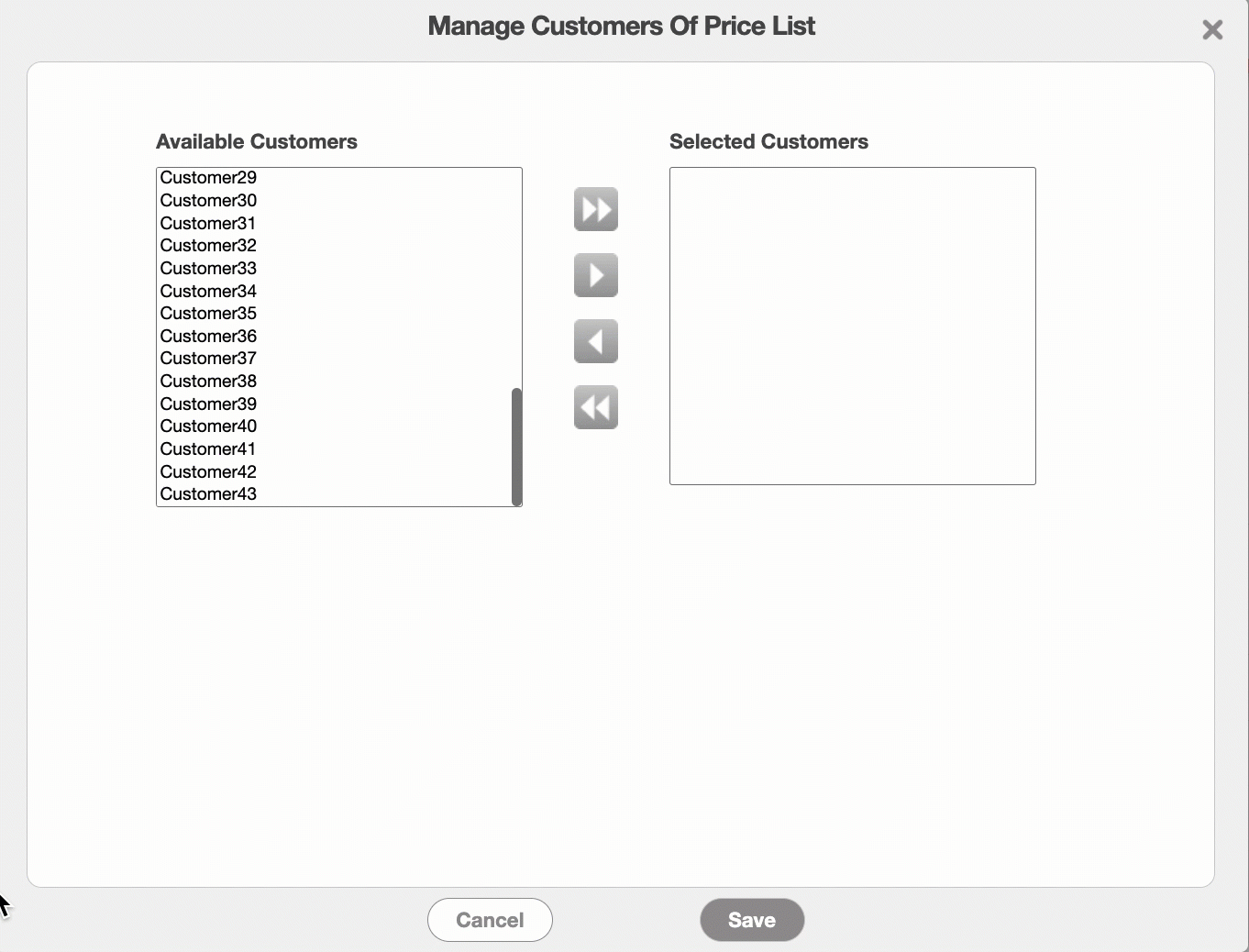Select Customer43 list entry
Image resolution: width=1249 pixels, height=952 pixels.
(208, 494)
